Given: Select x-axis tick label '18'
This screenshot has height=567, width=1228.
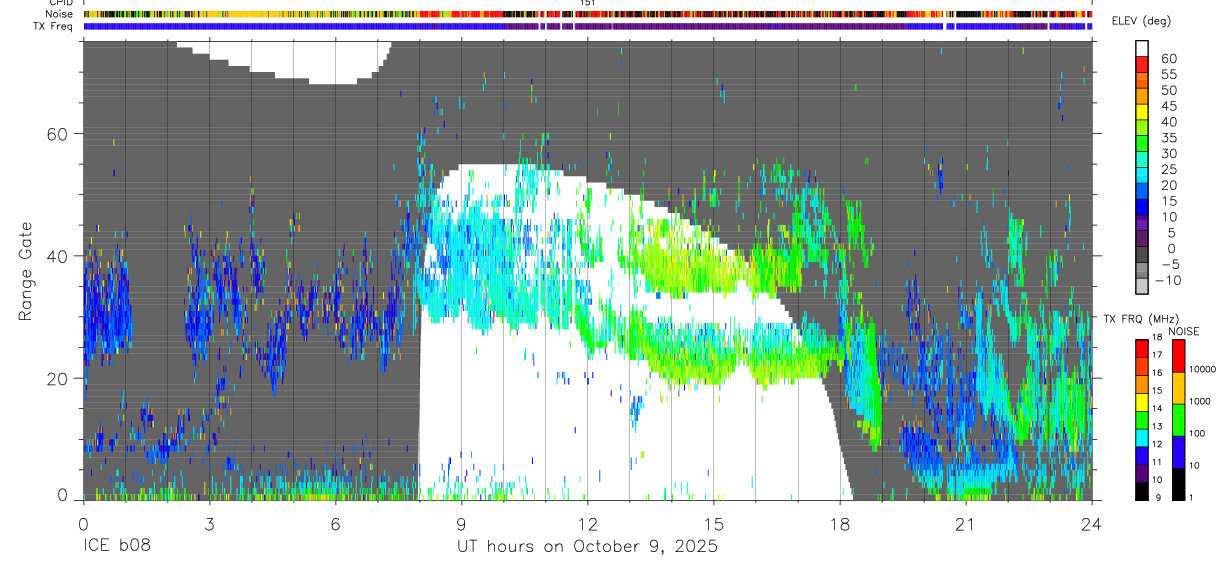Looking at the screenshot, I should click(x=839, y=524).
